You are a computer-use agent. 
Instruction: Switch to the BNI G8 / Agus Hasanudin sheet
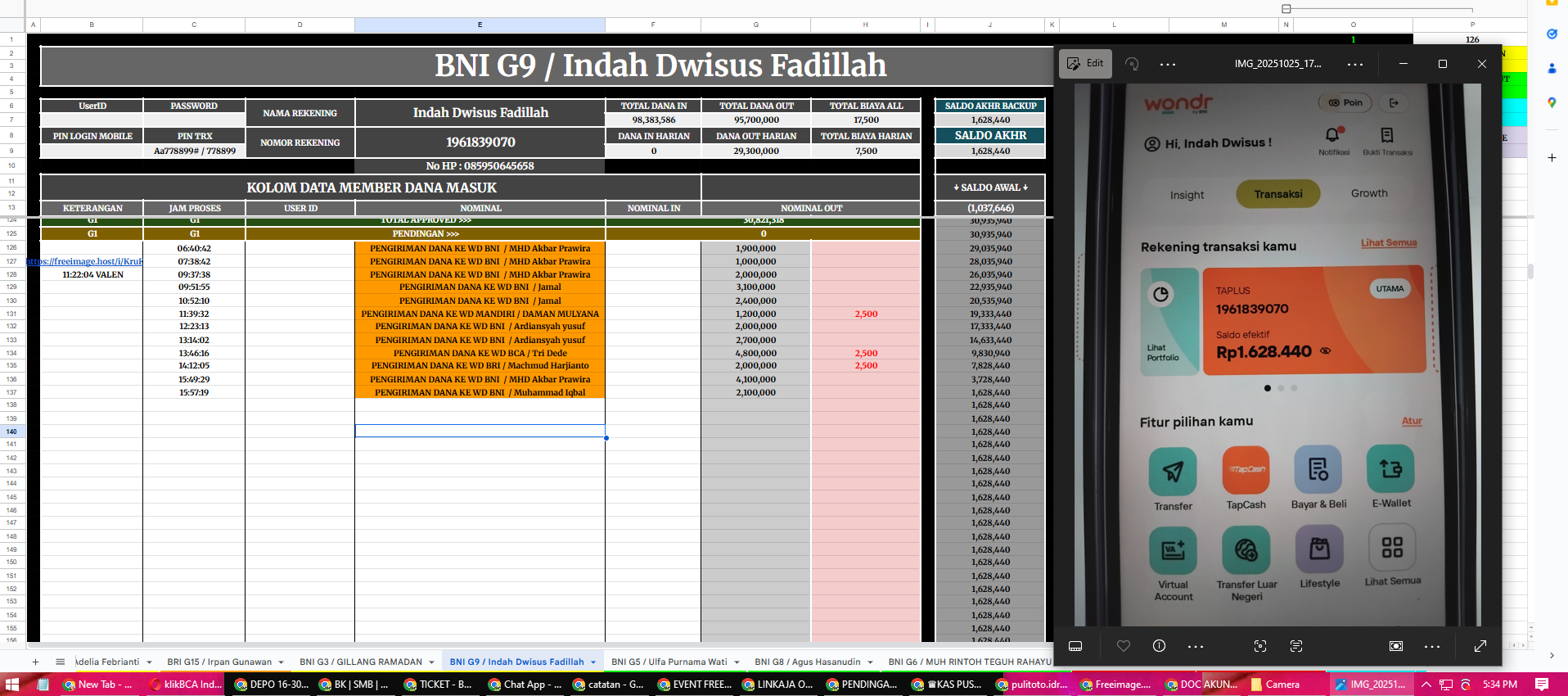coord(808,662)
